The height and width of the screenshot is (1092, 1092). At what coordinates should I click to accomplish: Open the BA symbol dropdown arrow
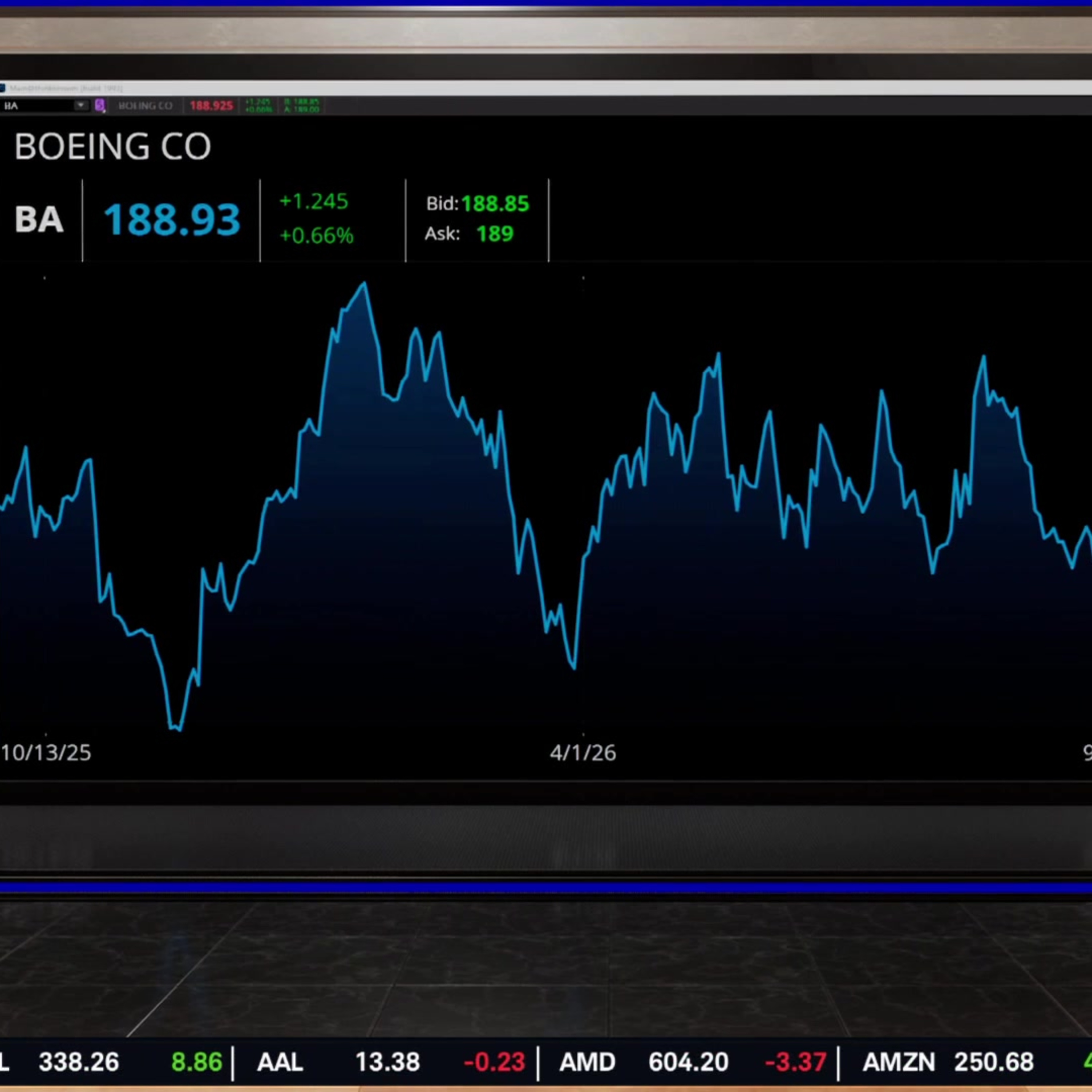coord(82,105)
